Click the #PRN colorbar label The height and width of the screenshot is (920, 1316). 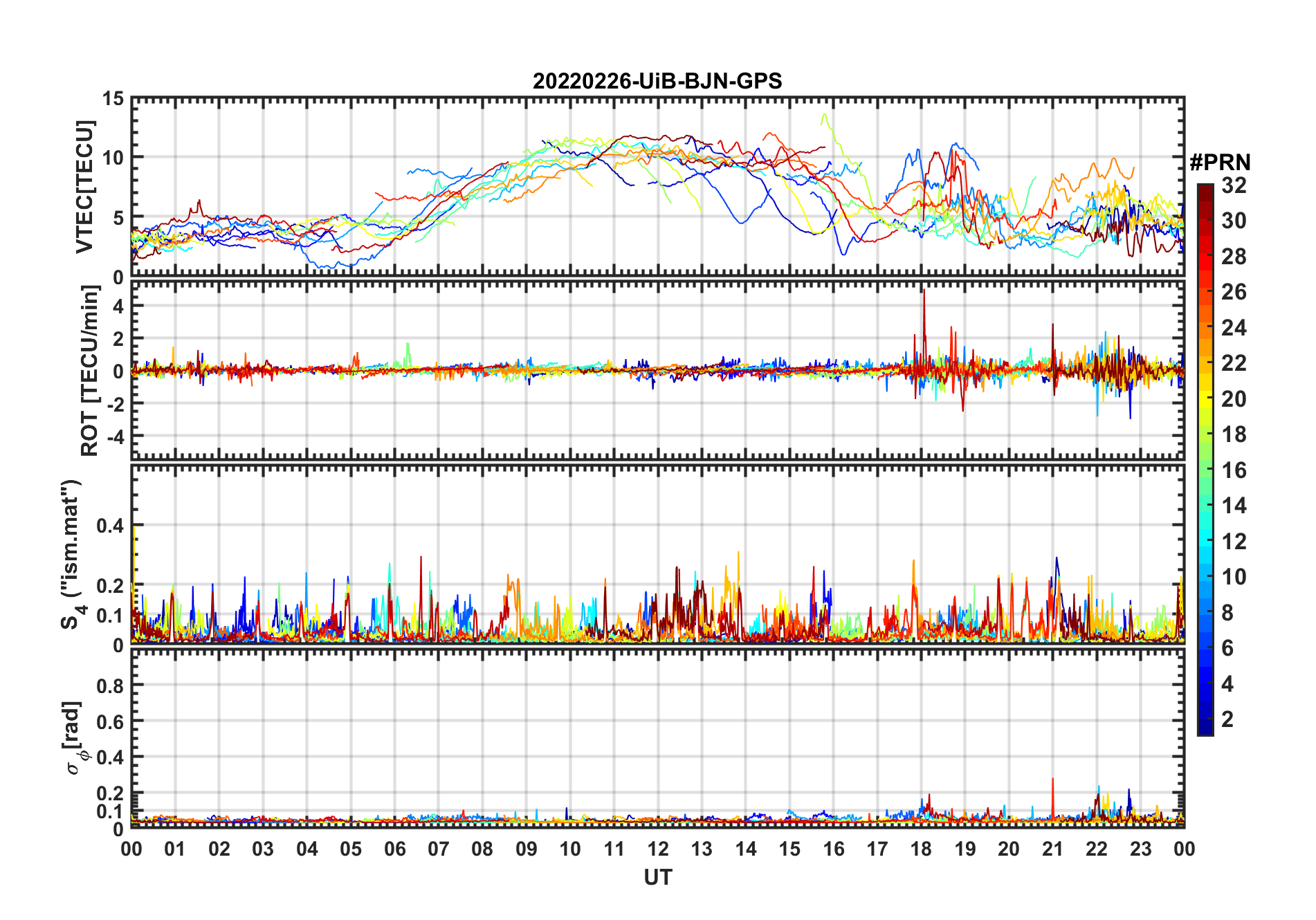tap(1220, 163)
